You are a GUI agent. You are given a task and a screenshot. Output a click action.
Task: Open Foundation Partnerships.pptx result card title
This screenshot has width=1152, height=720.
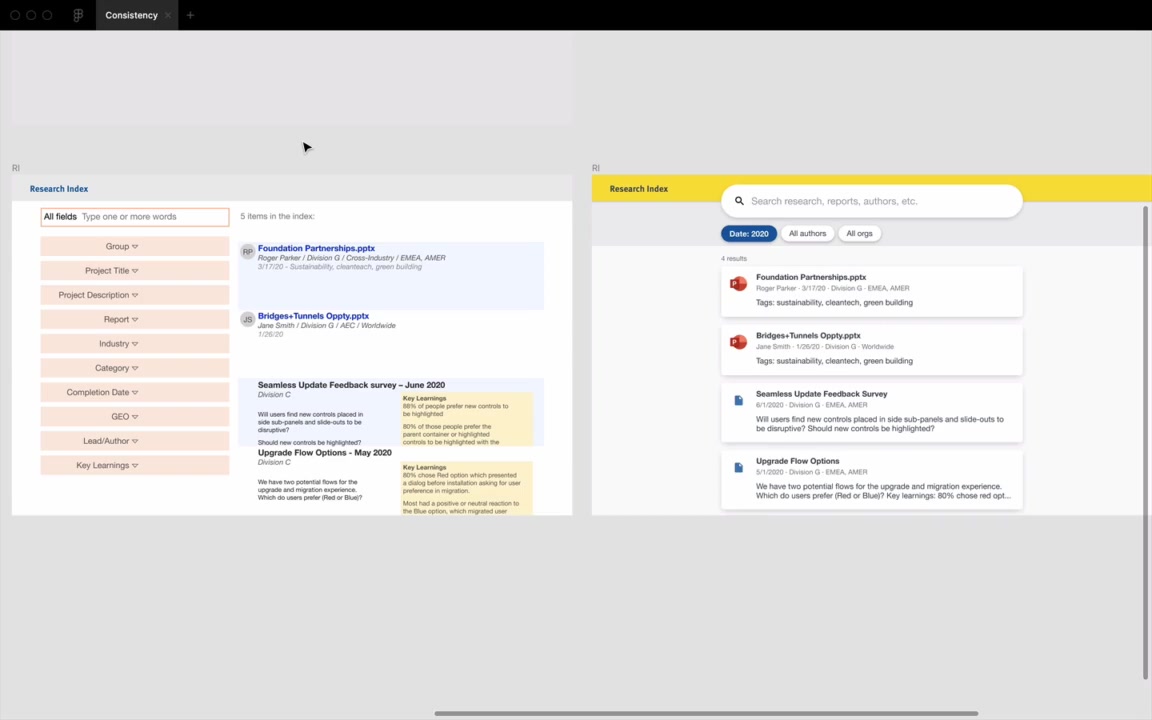coord(811,277)
